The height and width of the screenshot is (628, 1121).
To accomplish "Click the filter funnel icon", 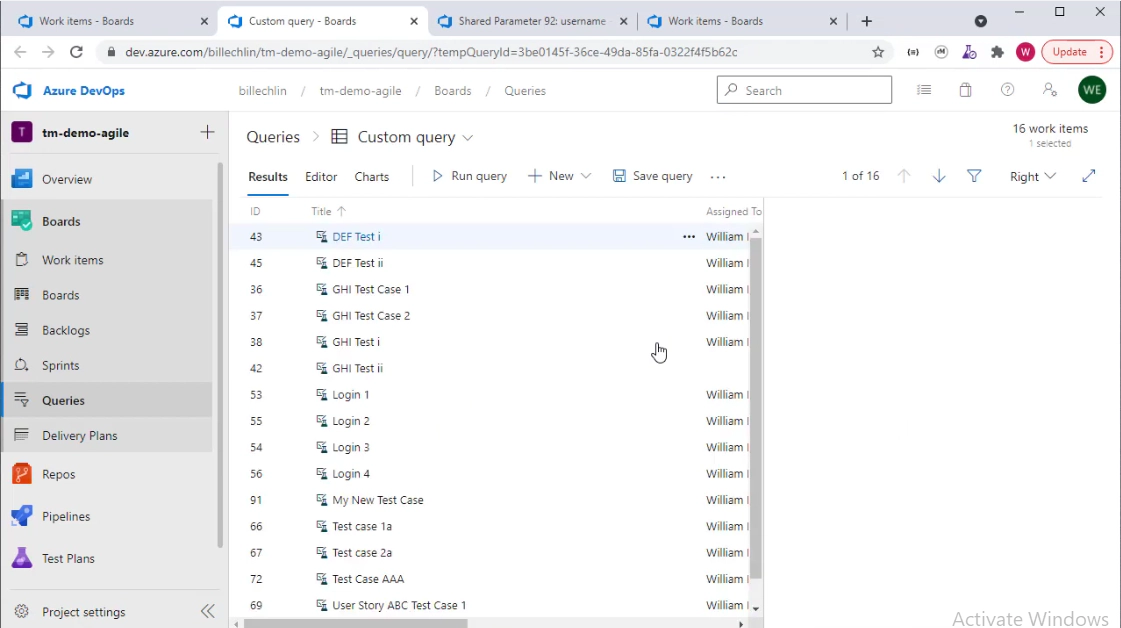I will (x=974, y=176).
